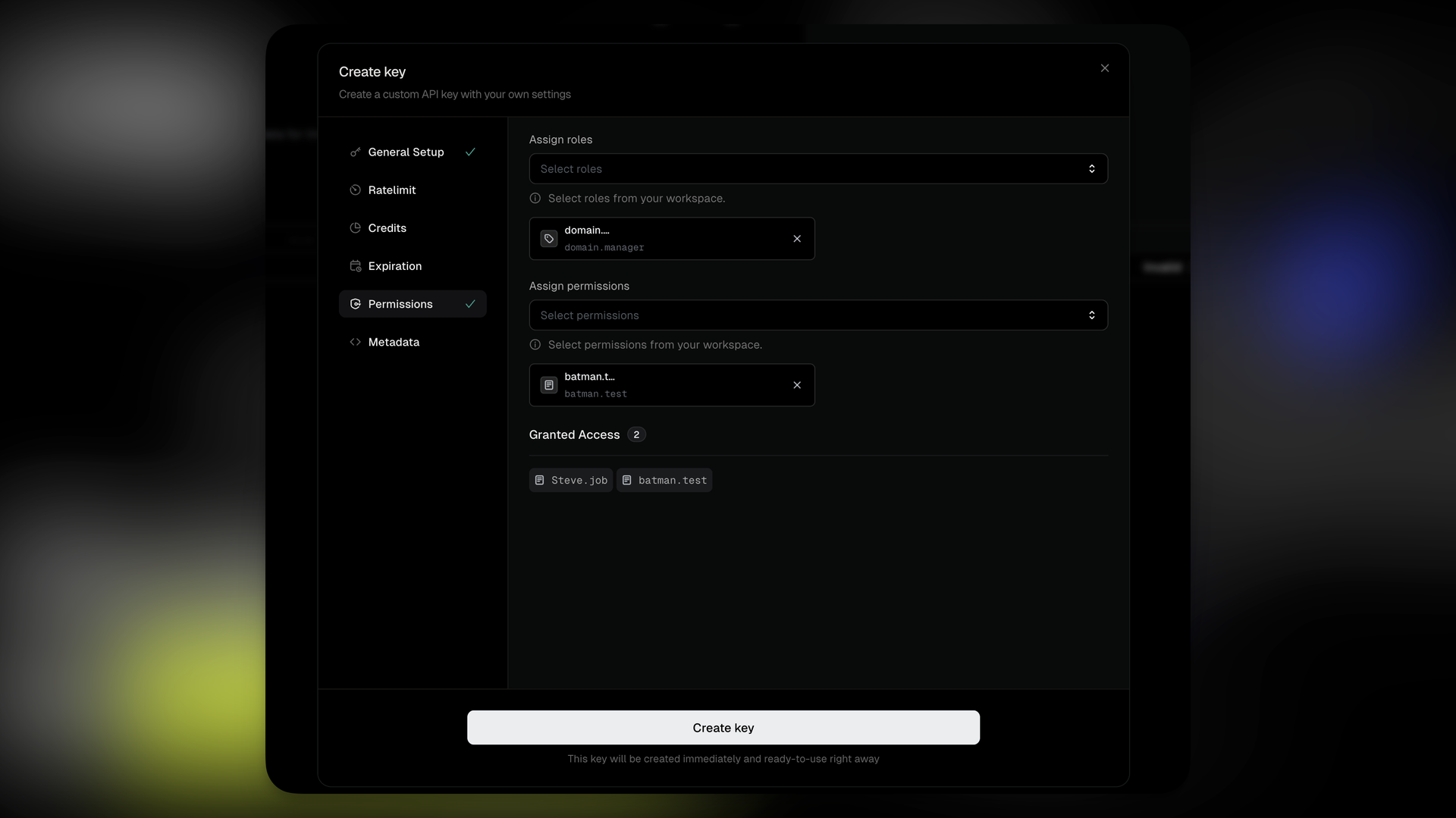Click the Permissions section icon in sidebar
The image size is (1456, 818).
coord(355,304)
